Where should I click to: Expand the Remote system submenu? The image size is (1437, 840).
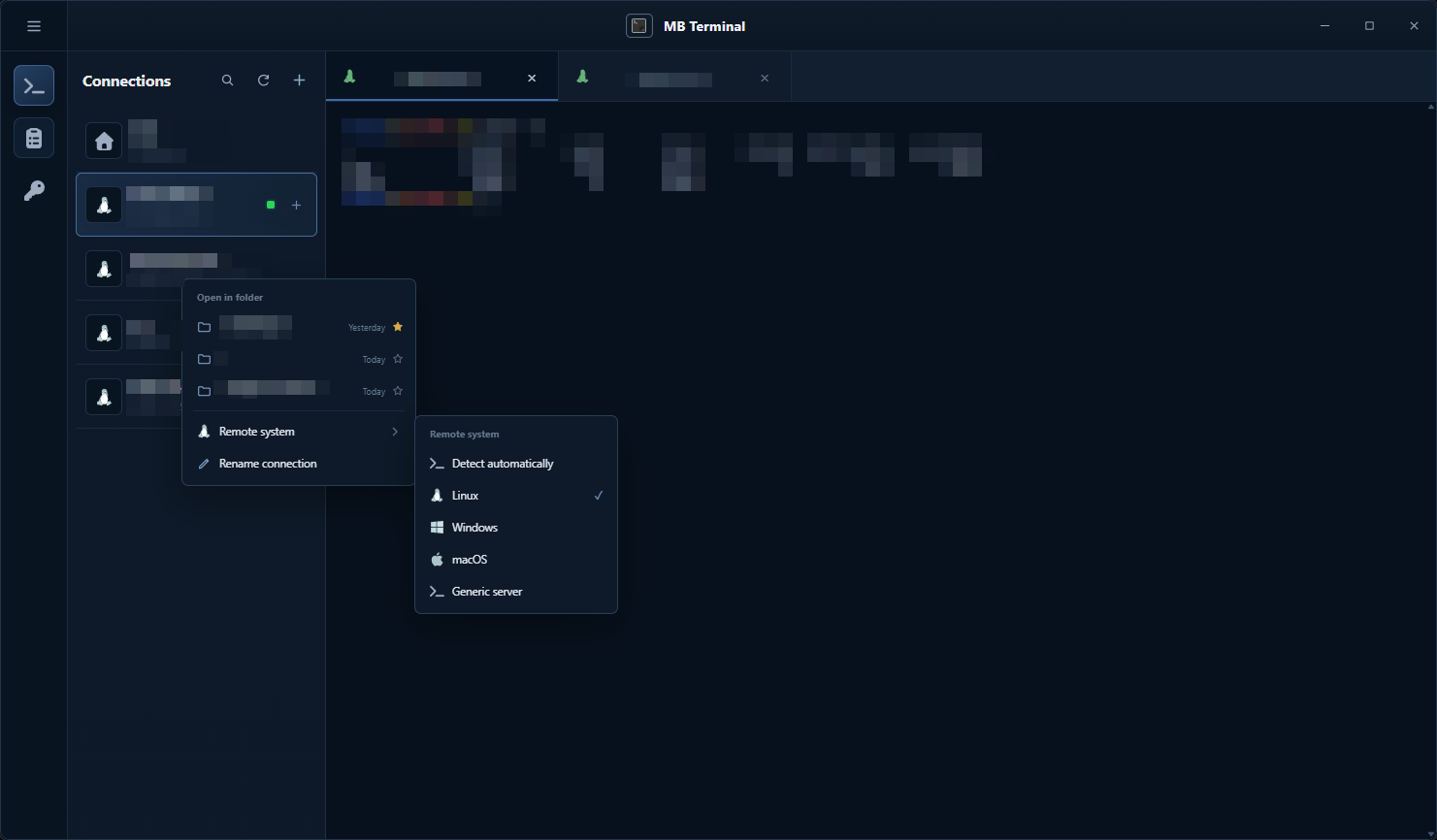point(299,432)
